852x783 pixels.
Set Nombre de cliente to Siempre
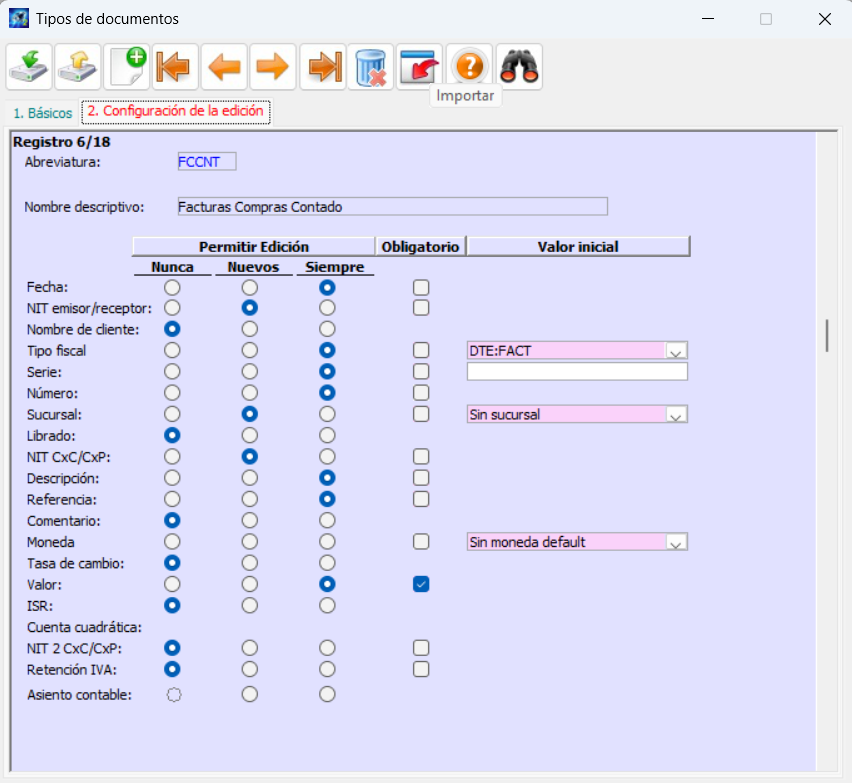click(326, 329)
